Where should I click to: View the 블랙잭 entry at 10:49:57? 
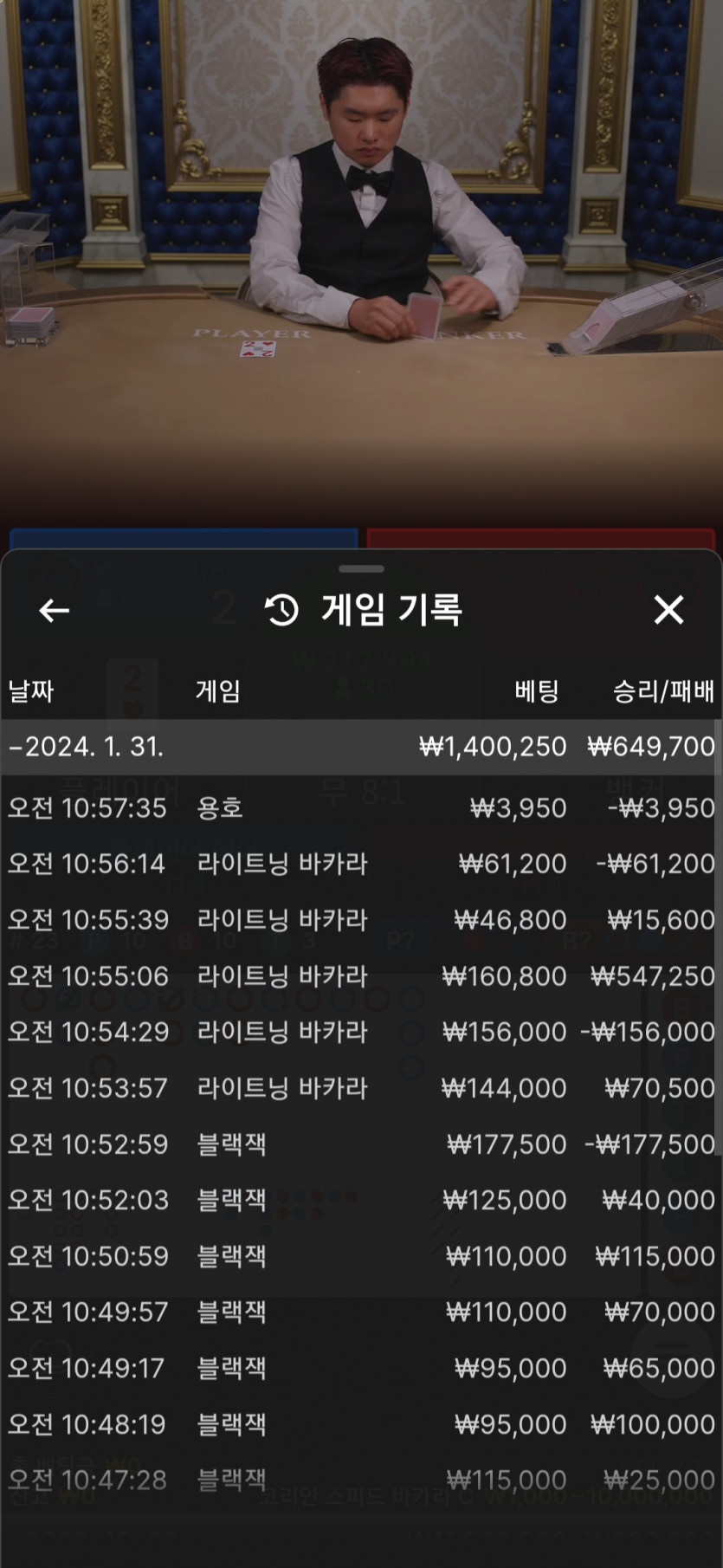(x=361, y=1312)
